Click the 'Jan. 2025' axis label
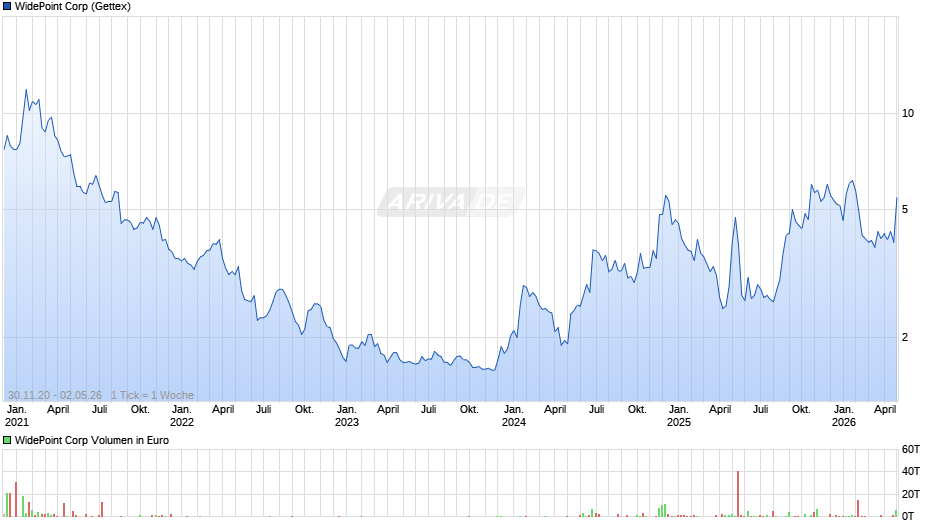This screenshot has height=526, width=940. (x=679, y=416)
